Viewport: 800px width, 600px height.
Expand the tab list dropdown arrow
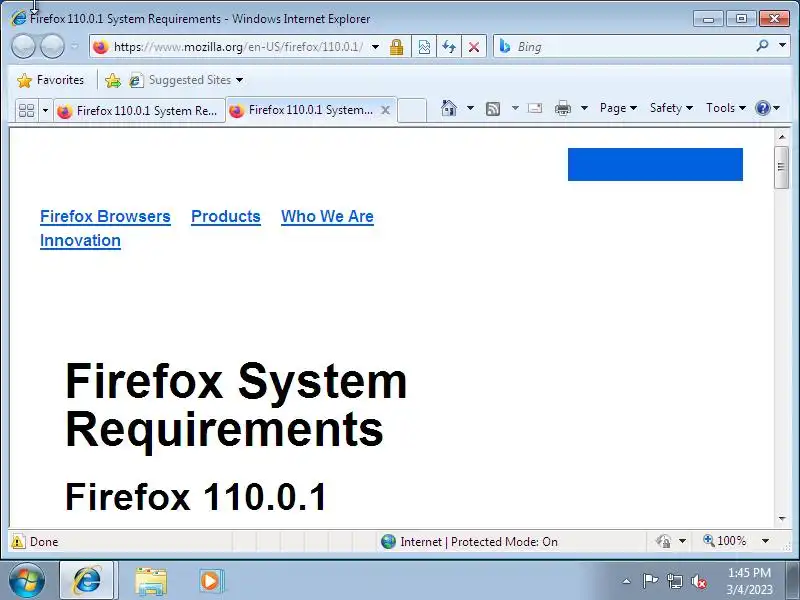[x=45, y=111]
